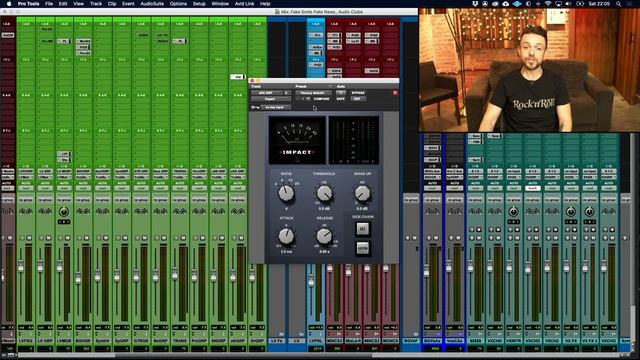Toggle automation Safe in plugin header
The width and height of the screenshot is (640, 360).
340,99
